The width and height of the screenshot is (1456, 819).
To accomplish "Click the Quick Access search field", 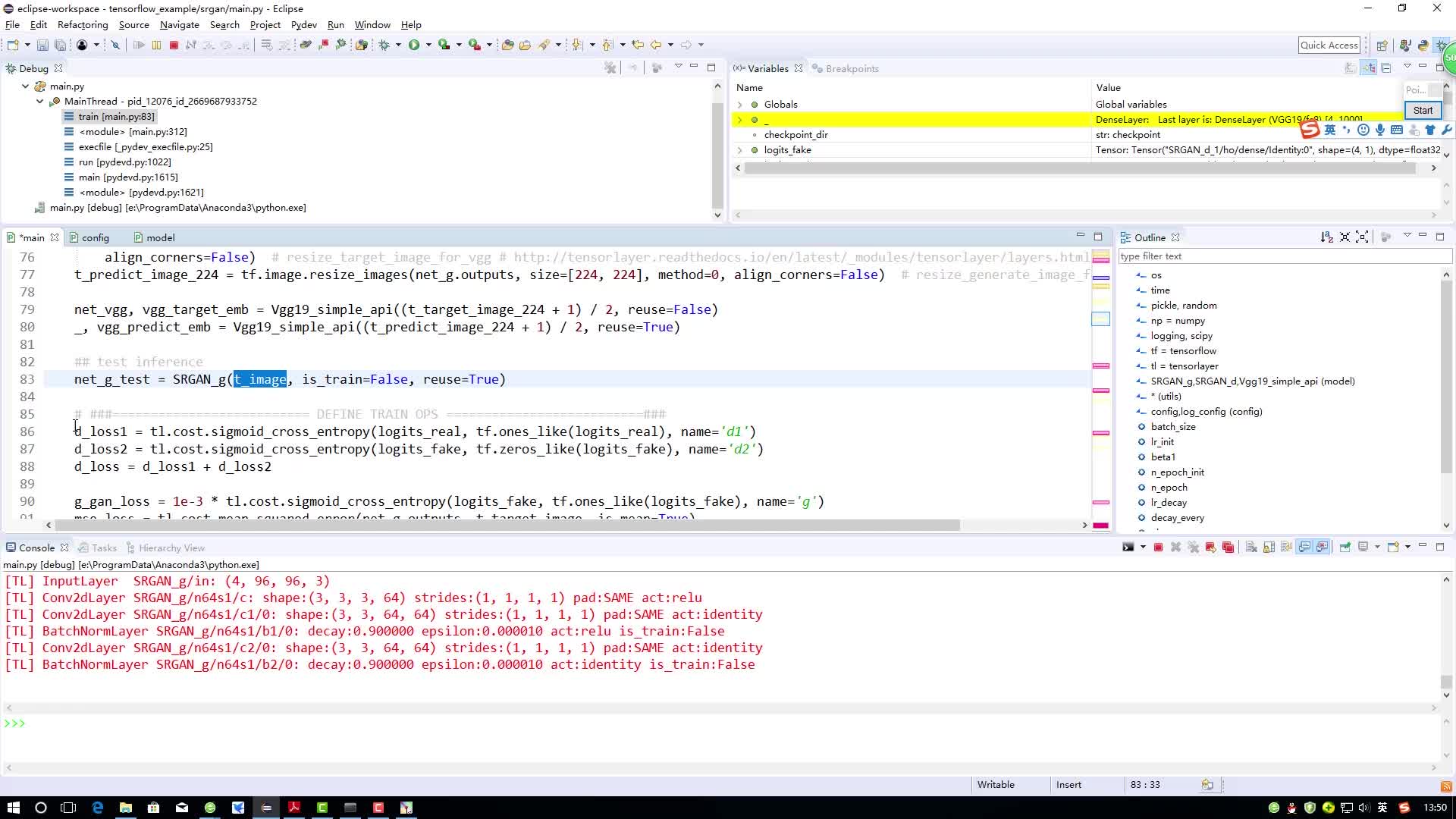I will pyautogui.click(x=1329, y=45).
